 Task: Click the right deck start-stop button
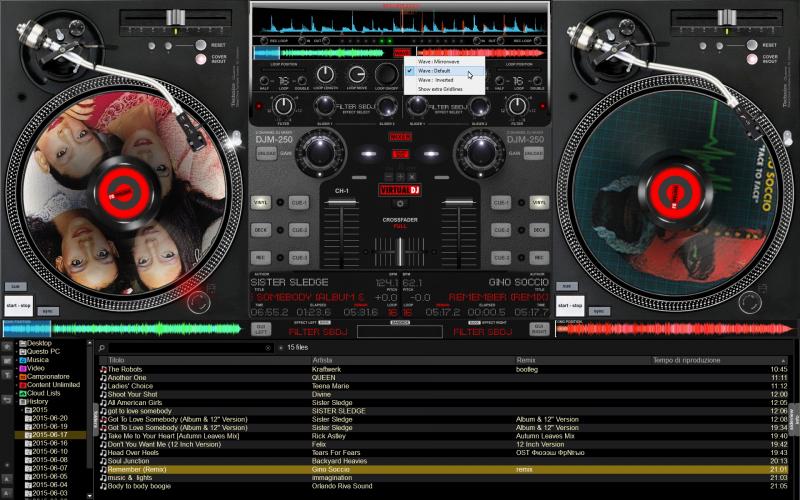pyautogui.click(x=570, y=306)
